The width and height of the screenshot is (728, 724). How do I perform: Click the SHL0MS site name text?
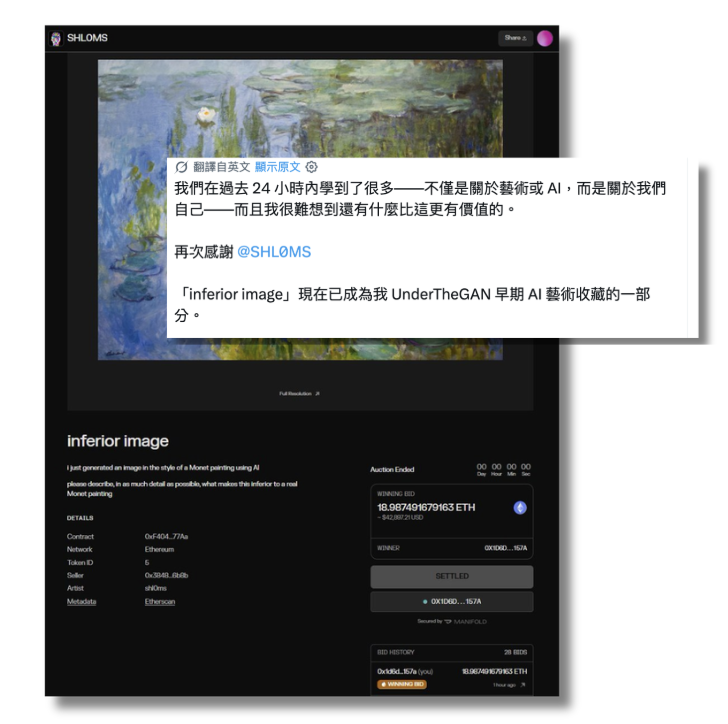[87, 38]
